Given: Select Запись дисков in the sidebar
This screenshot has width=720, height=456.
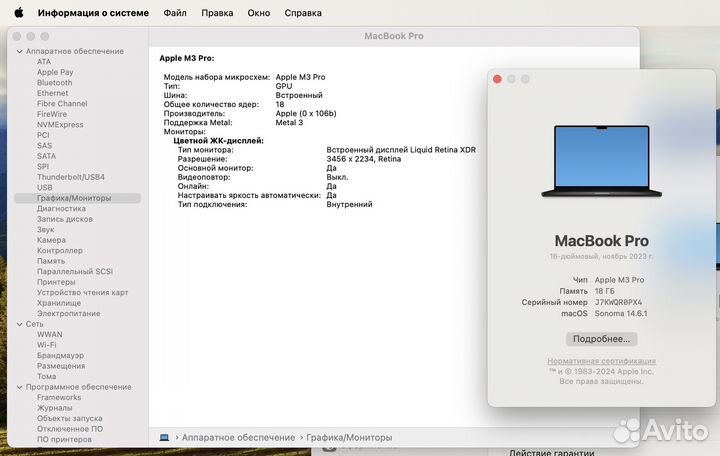Looking at the screenshot, I should tap(65, 220).
